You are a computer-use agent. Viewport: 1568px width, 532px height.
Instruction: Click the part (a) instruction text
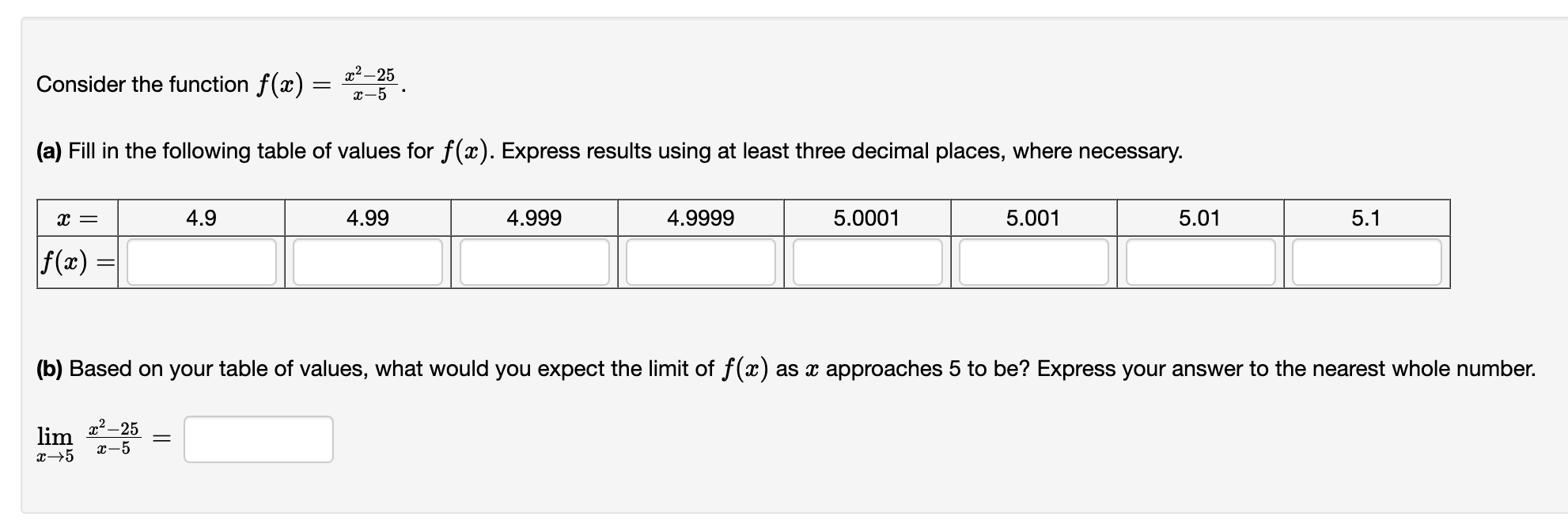[609, 150]
